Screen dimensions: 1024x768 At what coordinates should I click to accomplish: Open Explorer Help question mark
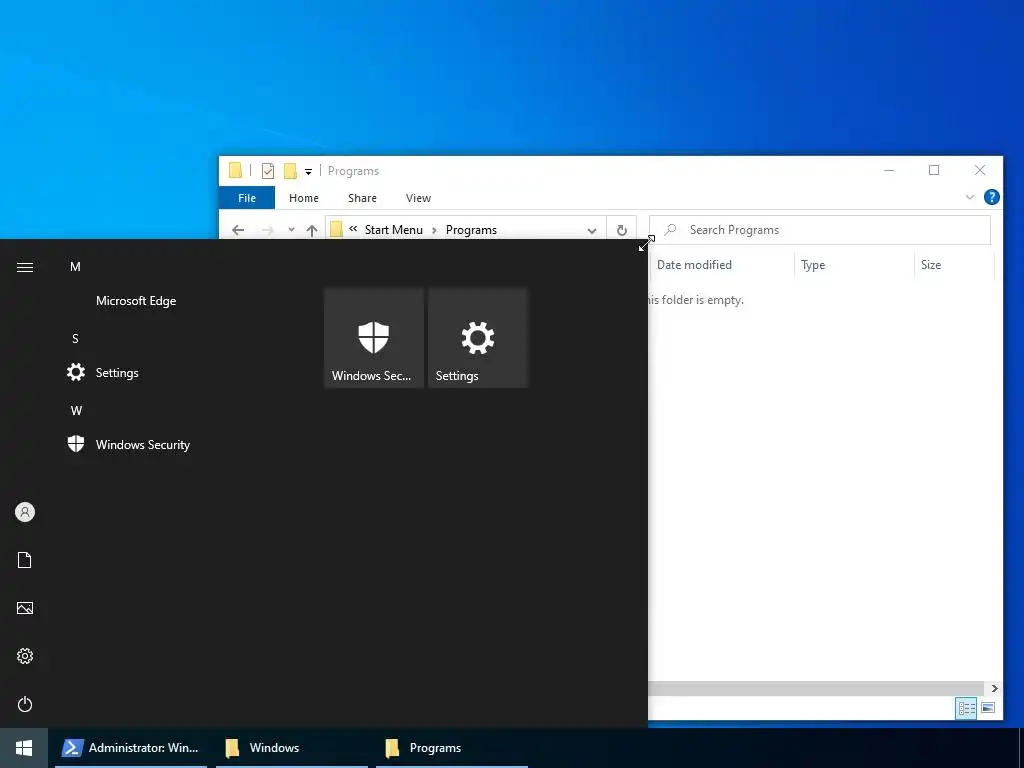(991, 197)
